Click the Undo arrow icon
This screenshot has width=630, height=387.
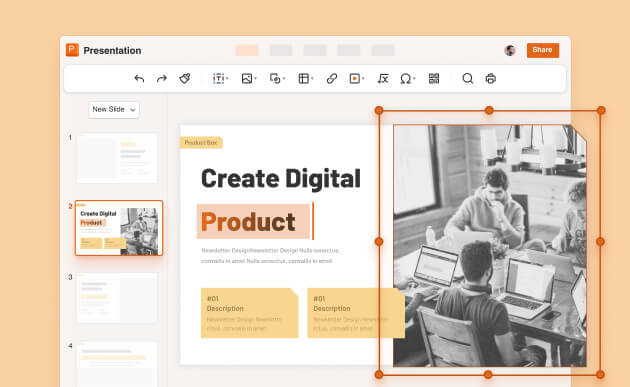(139, 78)
